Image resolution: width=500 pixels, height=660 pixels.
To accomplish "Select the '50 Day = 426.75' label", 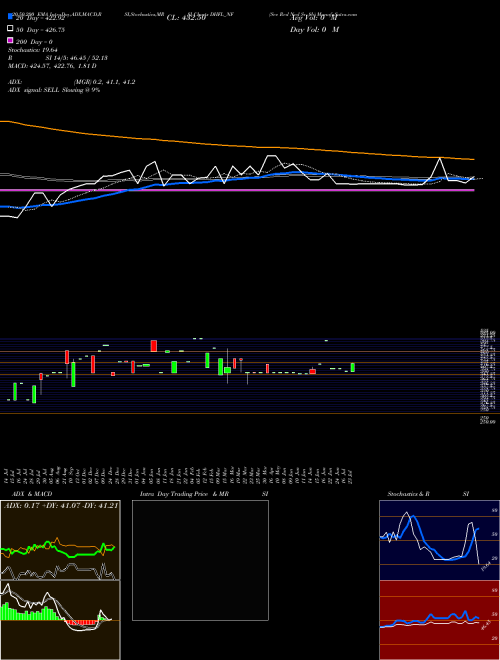I will pos(40,30).
